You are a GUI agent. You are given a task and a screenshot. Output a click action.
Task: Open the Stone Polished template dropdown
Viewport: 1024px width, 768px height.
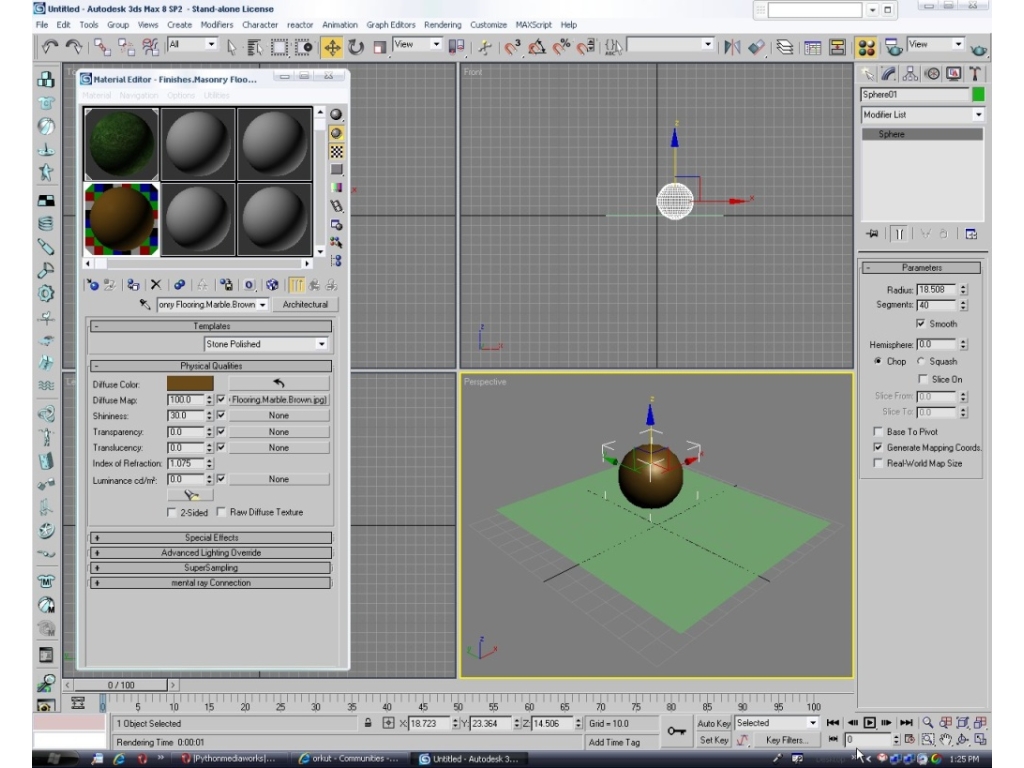pyautogui.click(x=266, y=344)
